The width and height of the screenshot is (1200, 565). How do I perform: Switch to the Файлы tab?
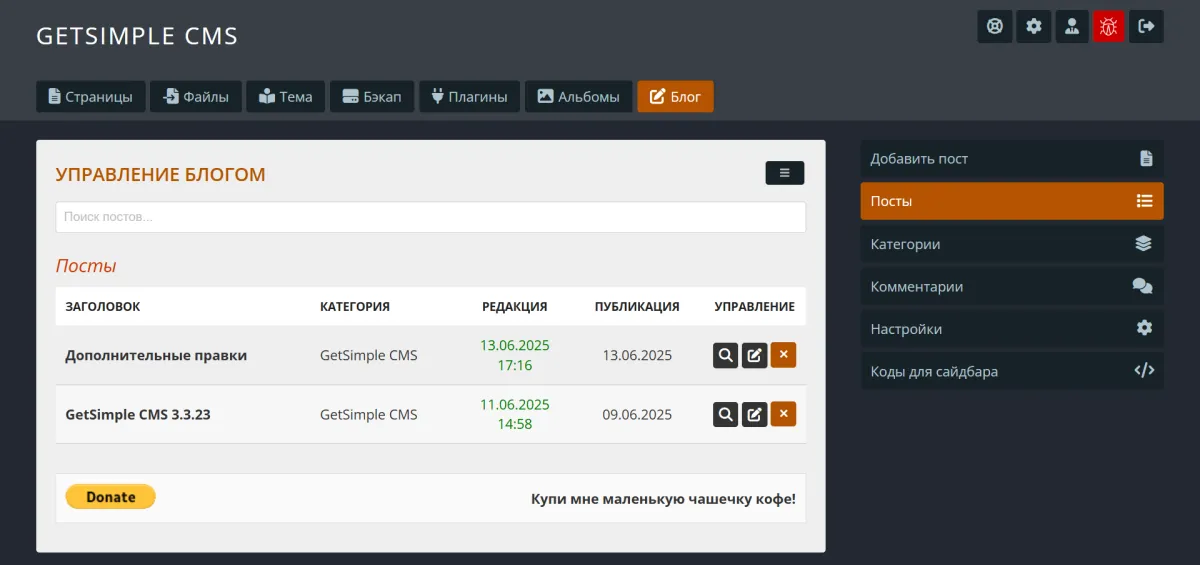coord(196,97)
